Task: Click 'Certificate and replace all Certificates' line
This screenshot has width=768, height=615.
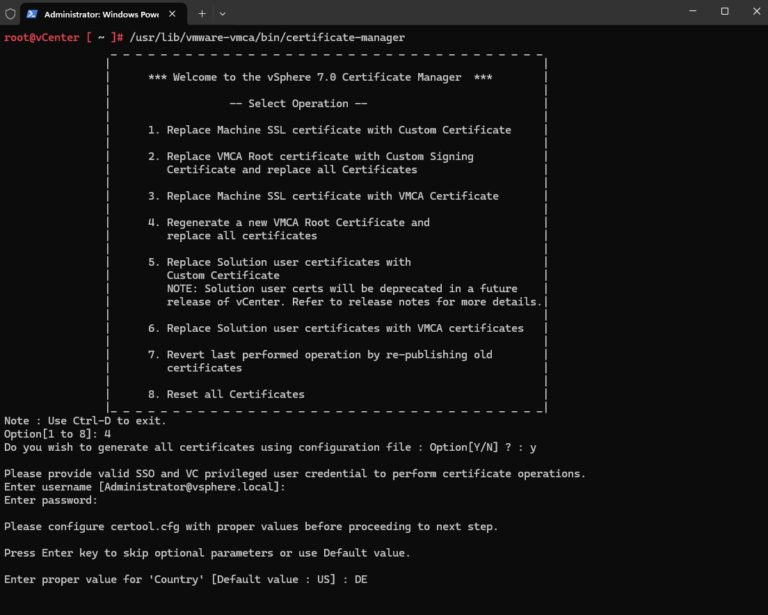Action: (292, 170)
